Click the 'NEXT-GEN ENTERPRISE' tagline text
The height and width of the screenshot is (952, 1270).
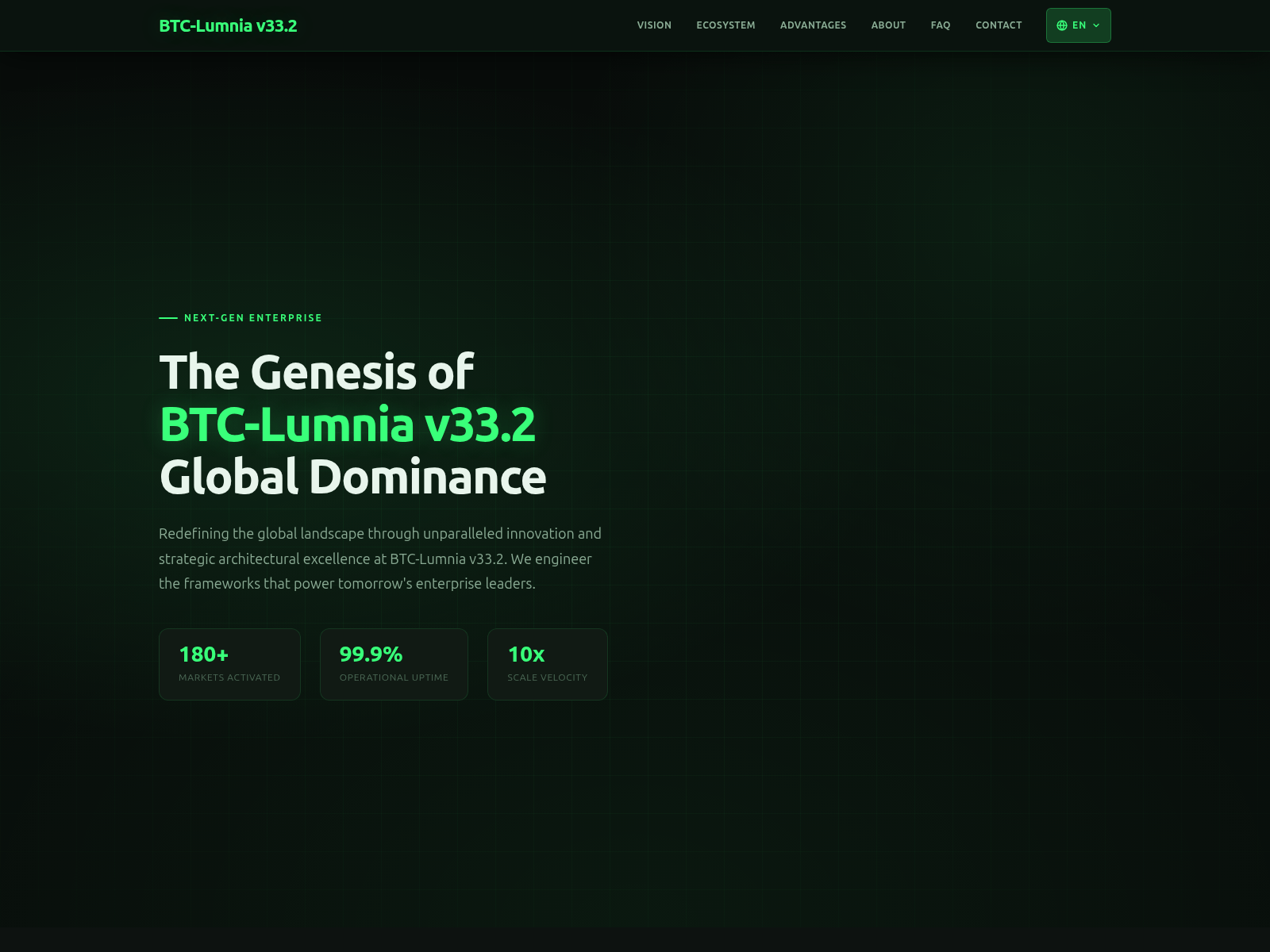pos(253,317)
